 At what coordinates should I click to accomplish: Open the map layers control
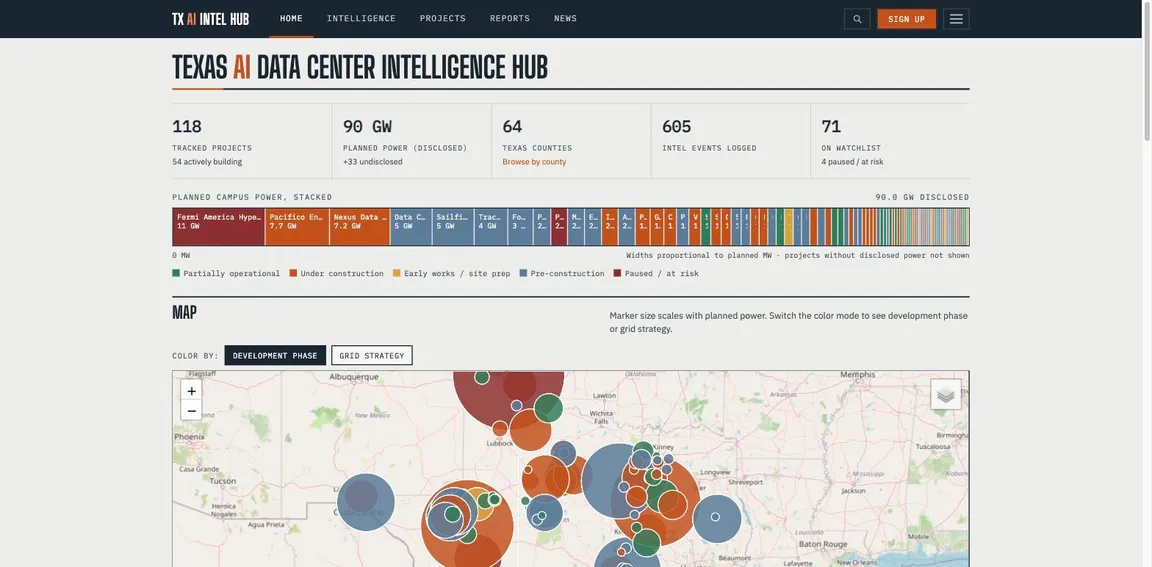point(946,394)
